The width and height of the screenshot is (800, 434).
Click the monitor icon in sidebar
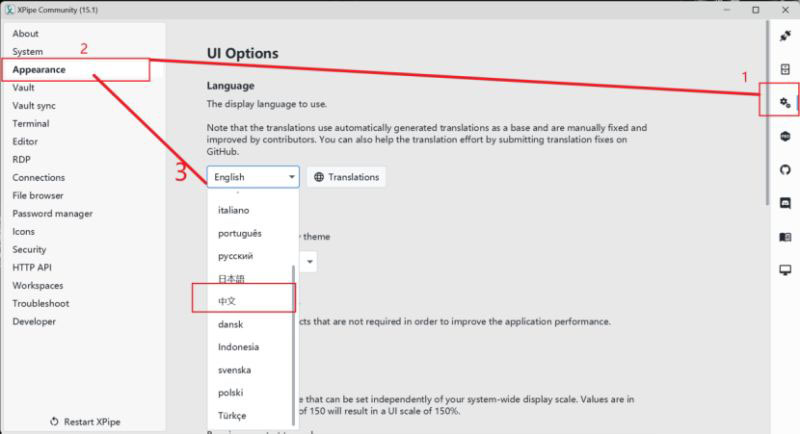(785, 270)
